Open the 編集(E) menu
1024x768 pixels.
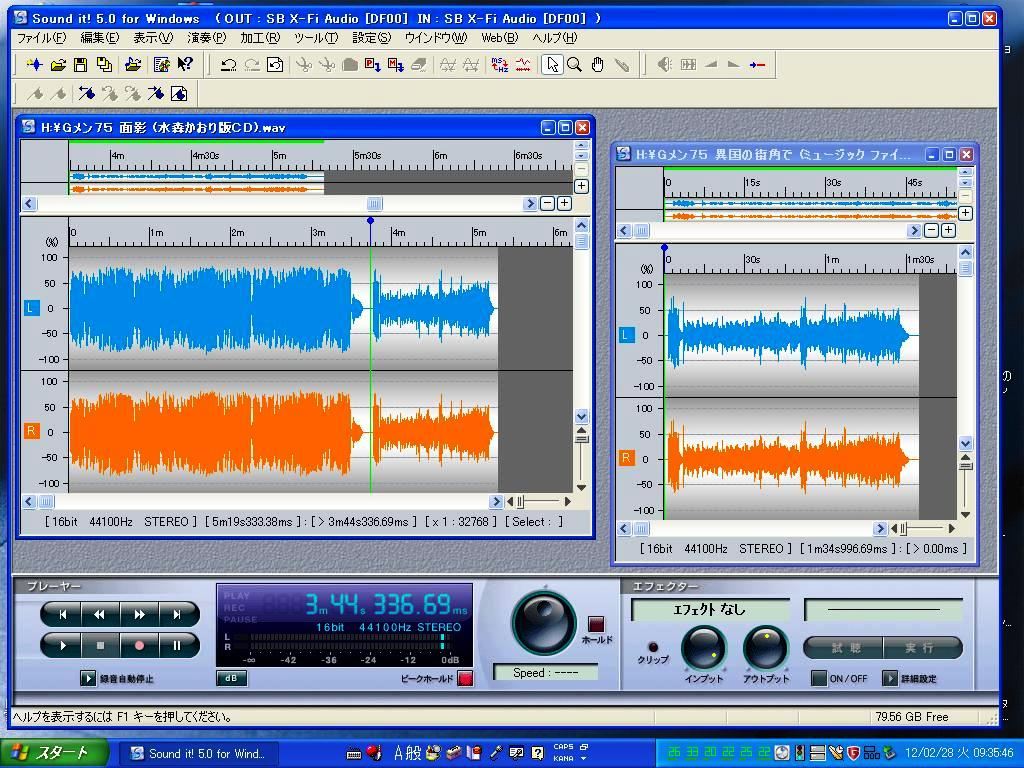99,38
